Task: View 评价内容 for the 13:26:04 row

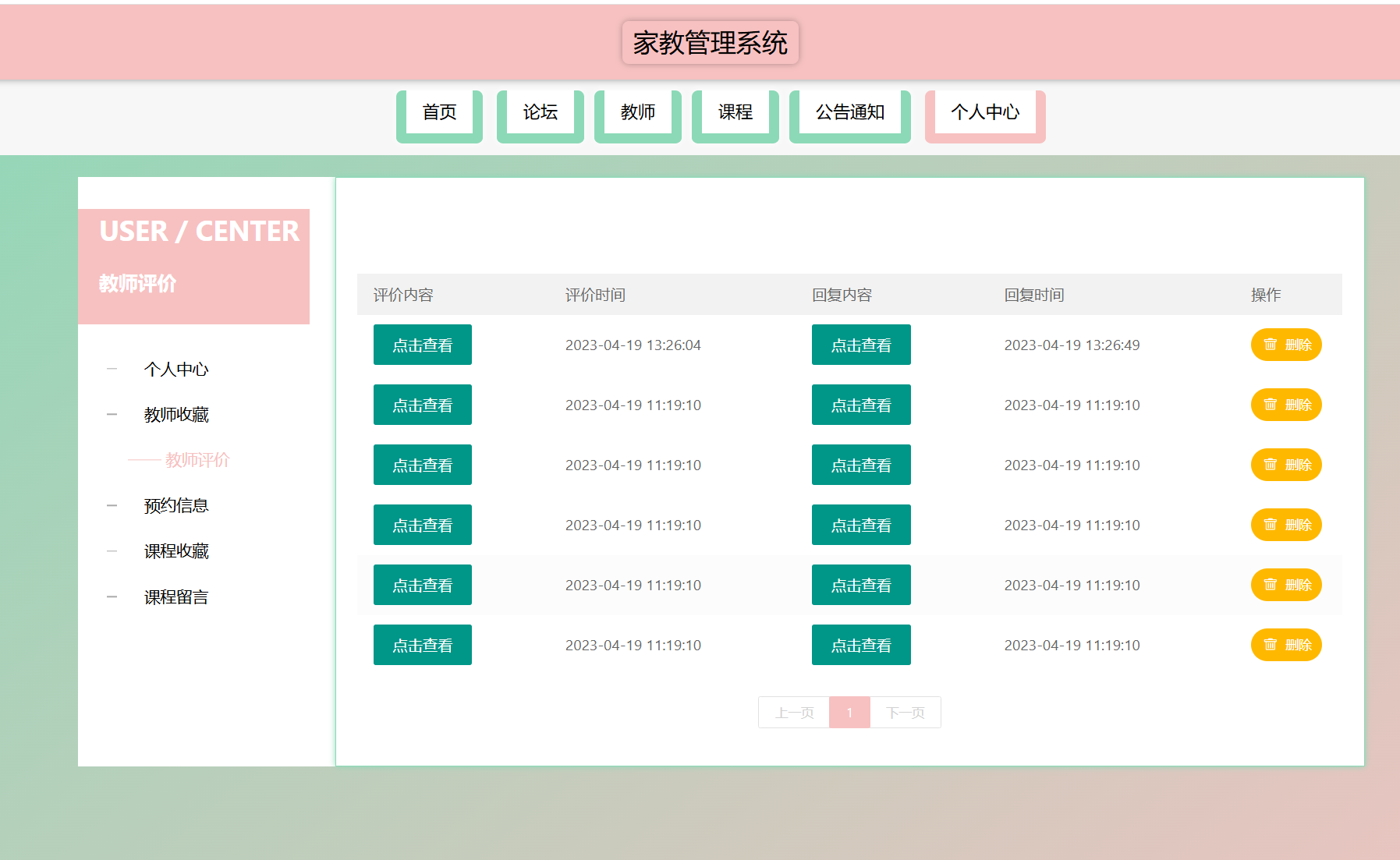Action: [x=423, y=345]
